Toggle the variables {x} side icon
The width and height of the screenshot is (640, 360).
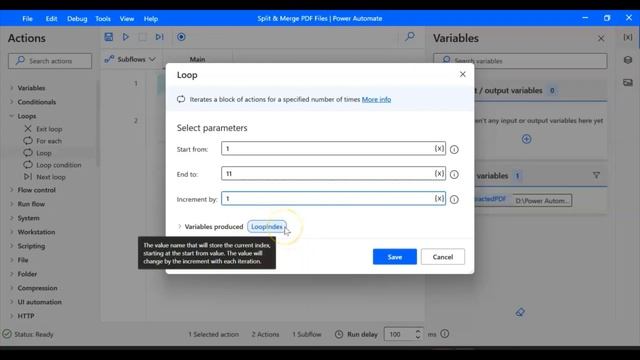point(628,37)
